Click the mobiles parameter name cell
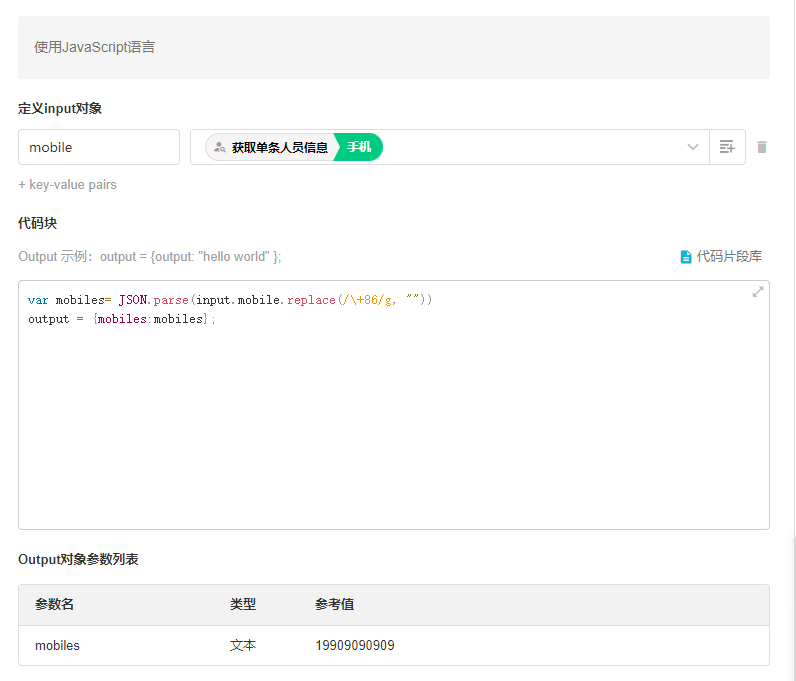The width and height of the screenshot is (796, 681). [x=58, y=646]
